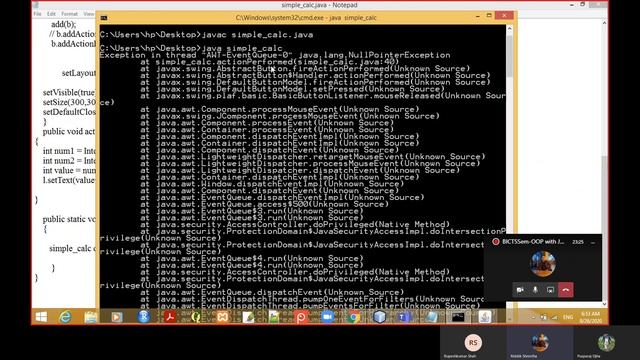Open the taskbar clock and date
The height and width of the screenshot is (360, 640).
(590, 317)
